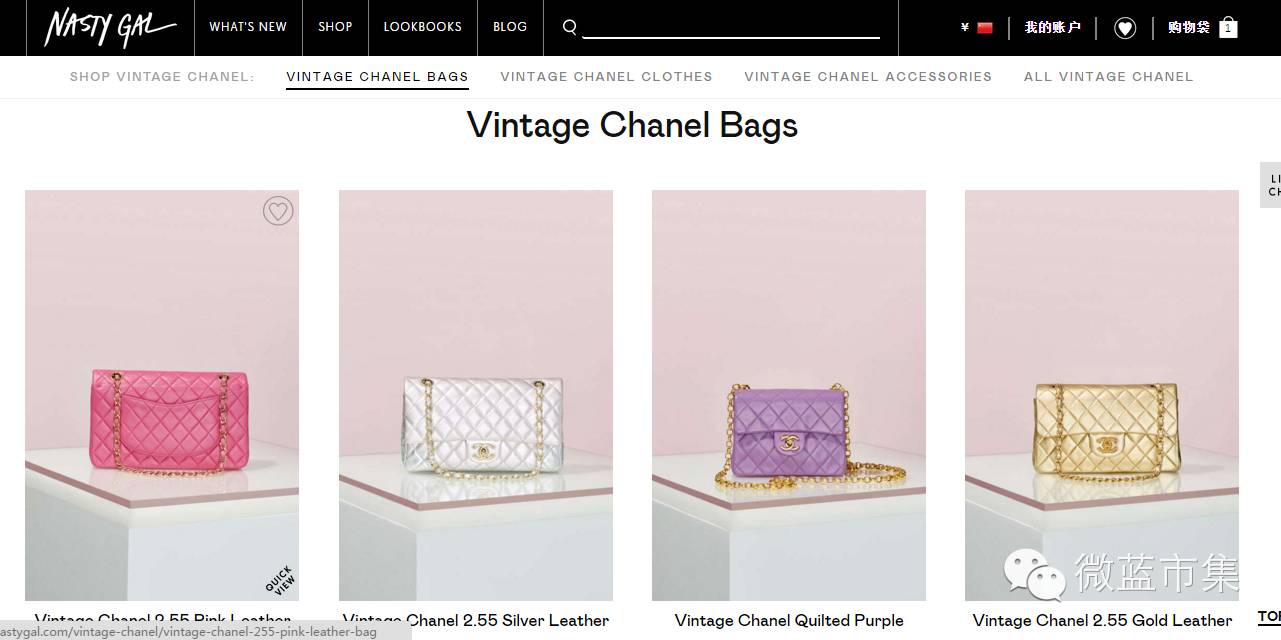Expand the Lookbooks menu
Viewport: 1281px width, 640px height.
[422, 27]
